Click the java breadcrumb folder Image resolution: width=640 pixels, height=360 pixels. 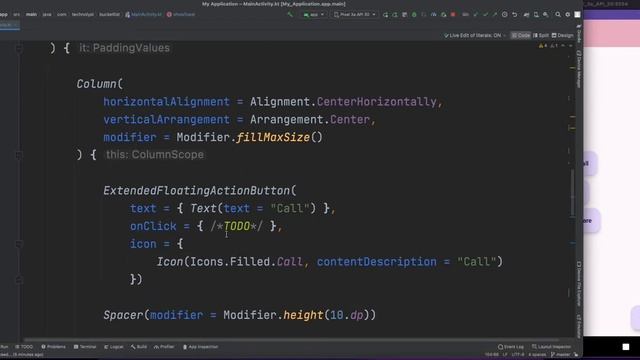point(47,15)
